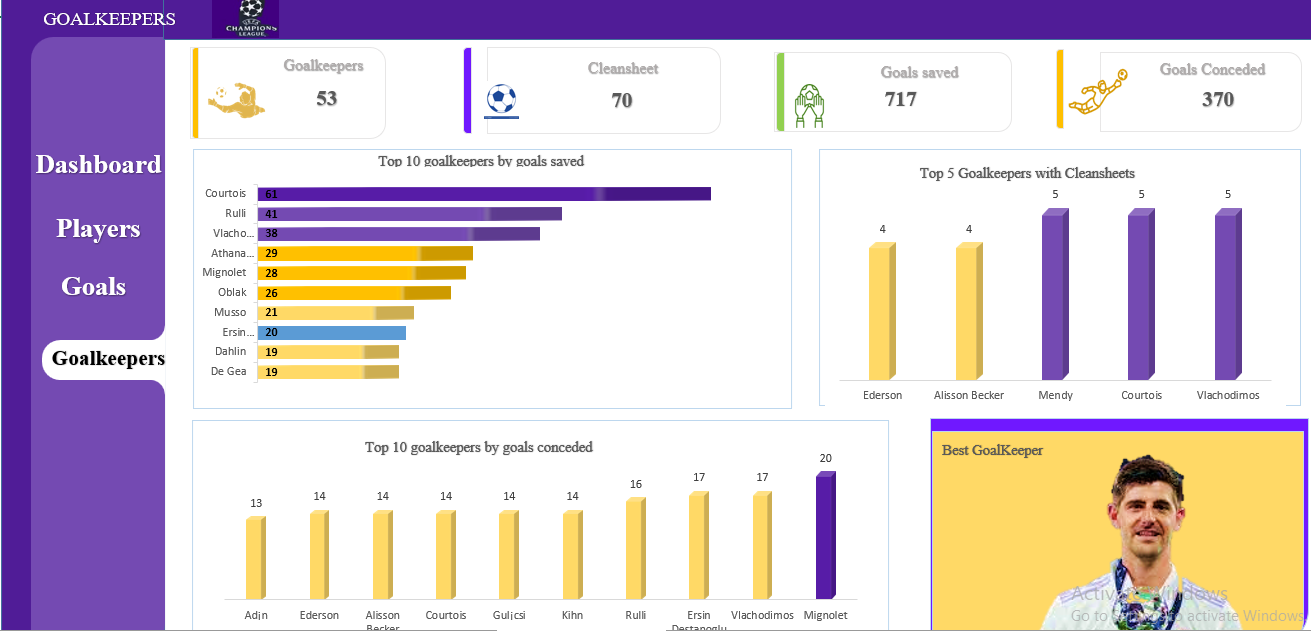Click the Mendy axis label
This screenshot has width=1311, height=631.
point(1055,395)
